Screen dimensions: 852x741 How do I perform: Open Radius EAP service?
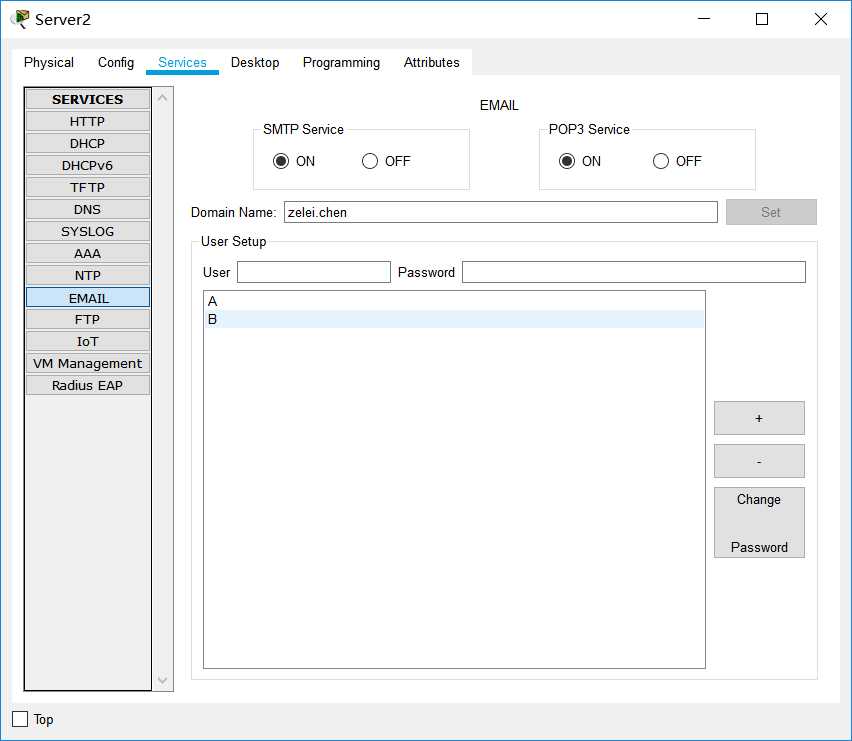pyautogui.click(x=87, y=385)
